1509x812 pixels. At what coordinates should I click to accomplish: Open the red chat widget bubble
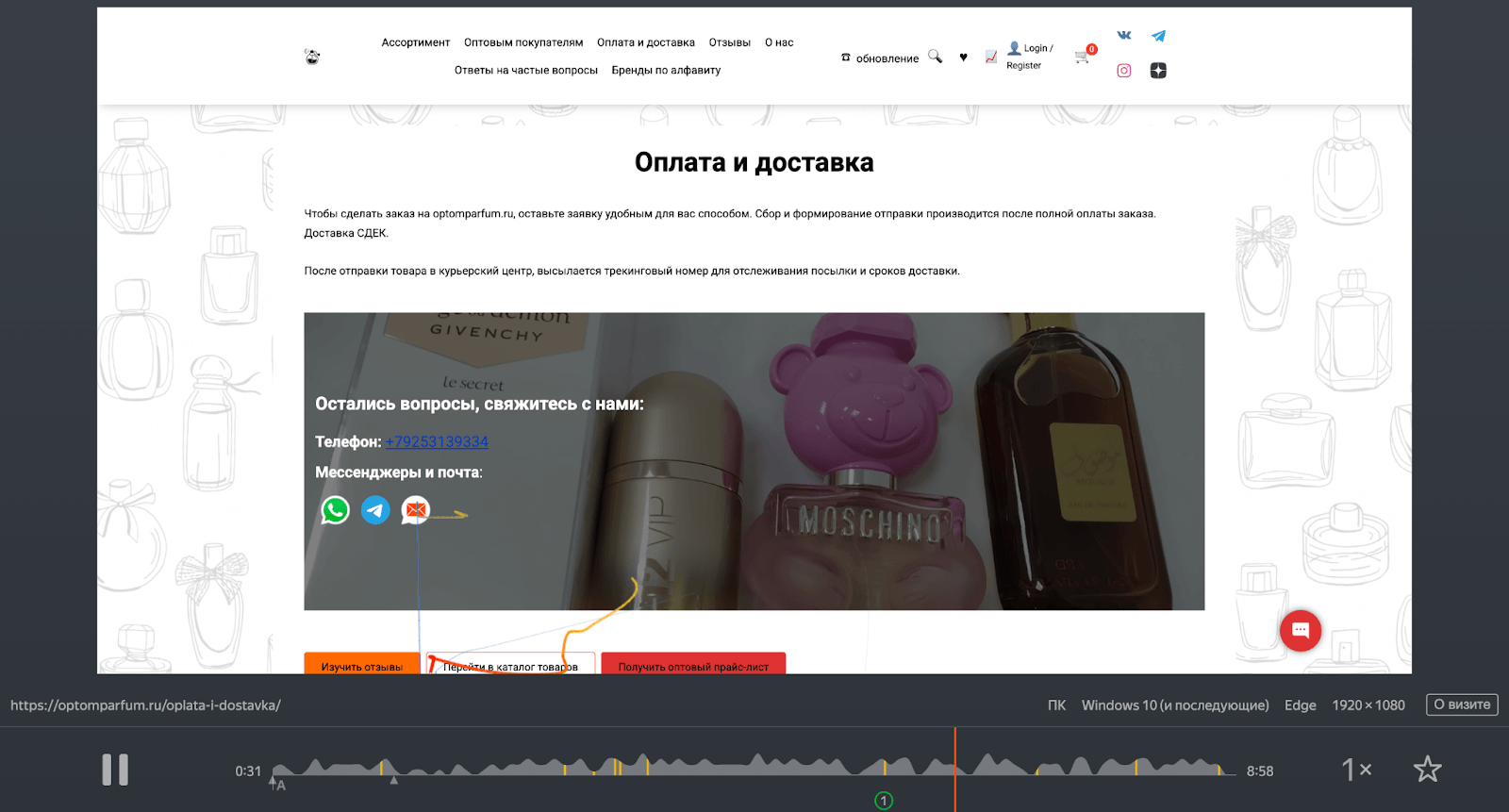1301,631
